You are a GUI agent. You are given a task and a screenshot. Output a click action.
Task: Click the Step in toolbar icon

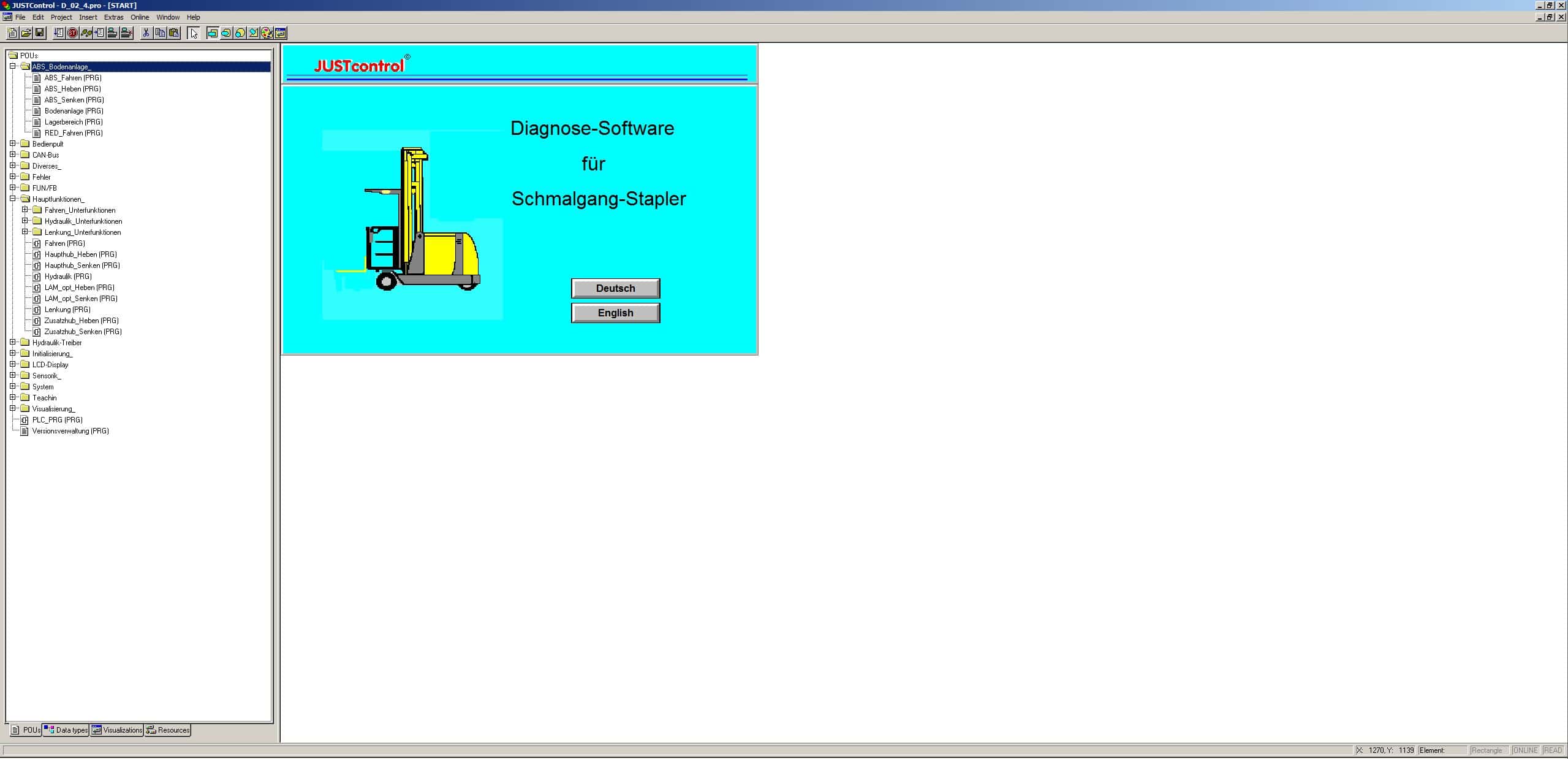99,33
